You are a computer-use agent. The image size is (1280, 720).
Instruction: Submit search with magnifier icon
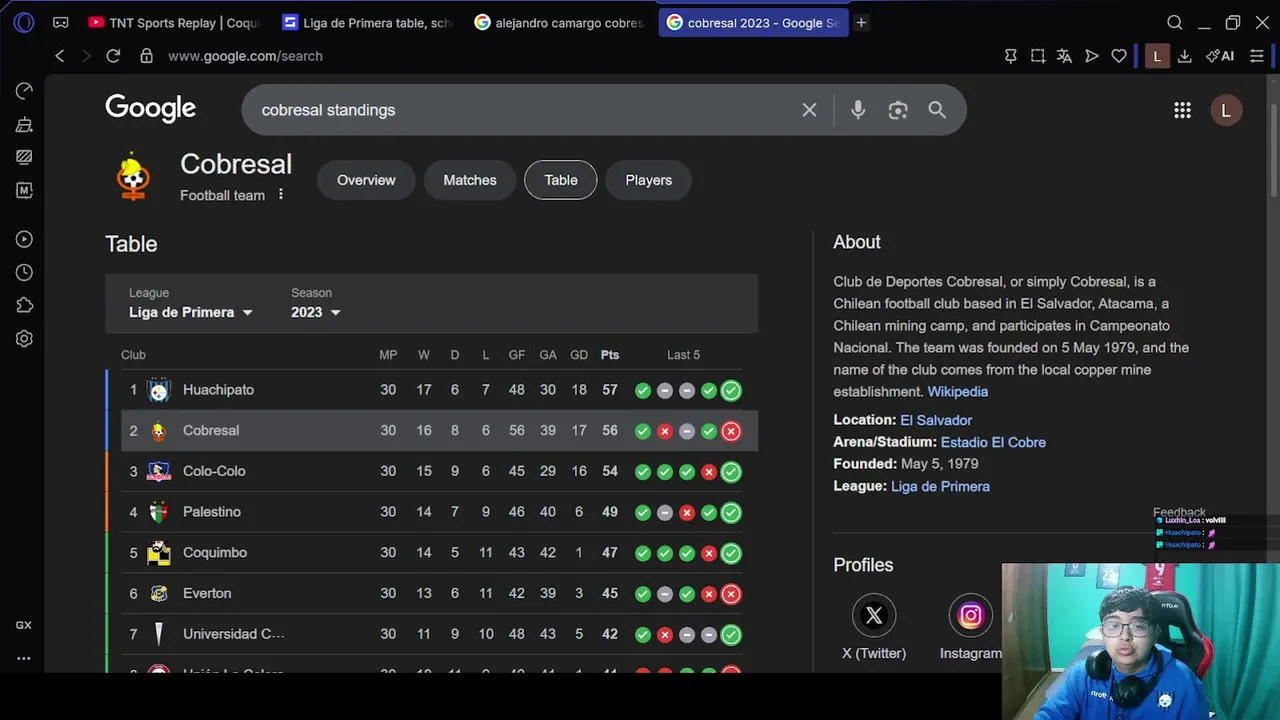tap(937, 110)
